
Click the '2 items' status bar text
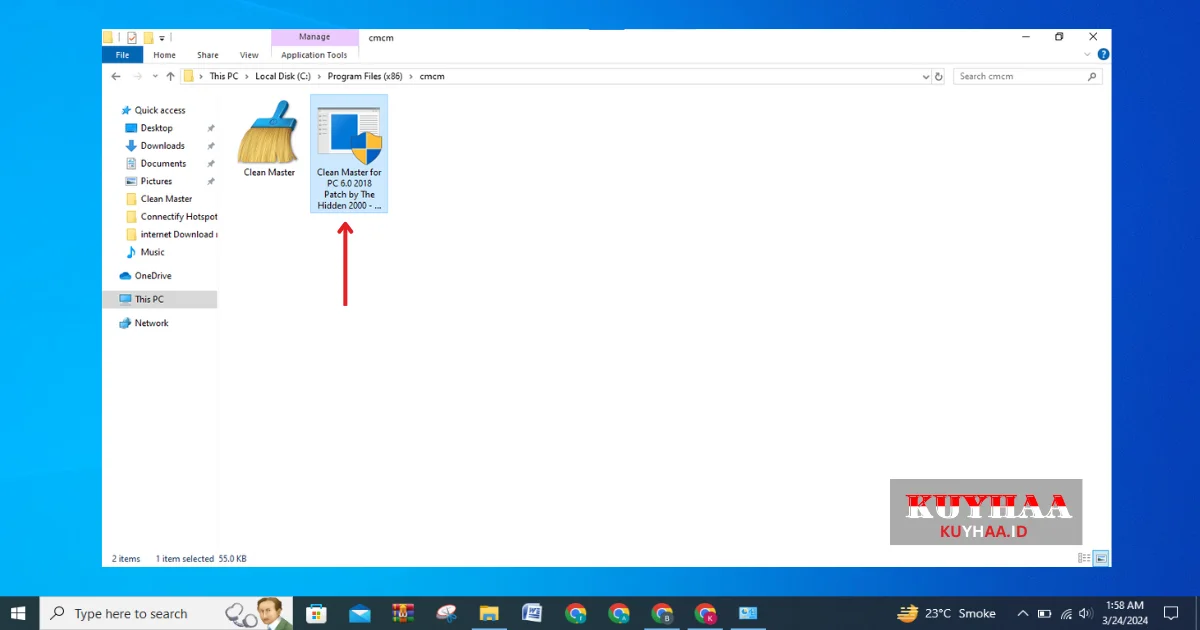point(126,559)
